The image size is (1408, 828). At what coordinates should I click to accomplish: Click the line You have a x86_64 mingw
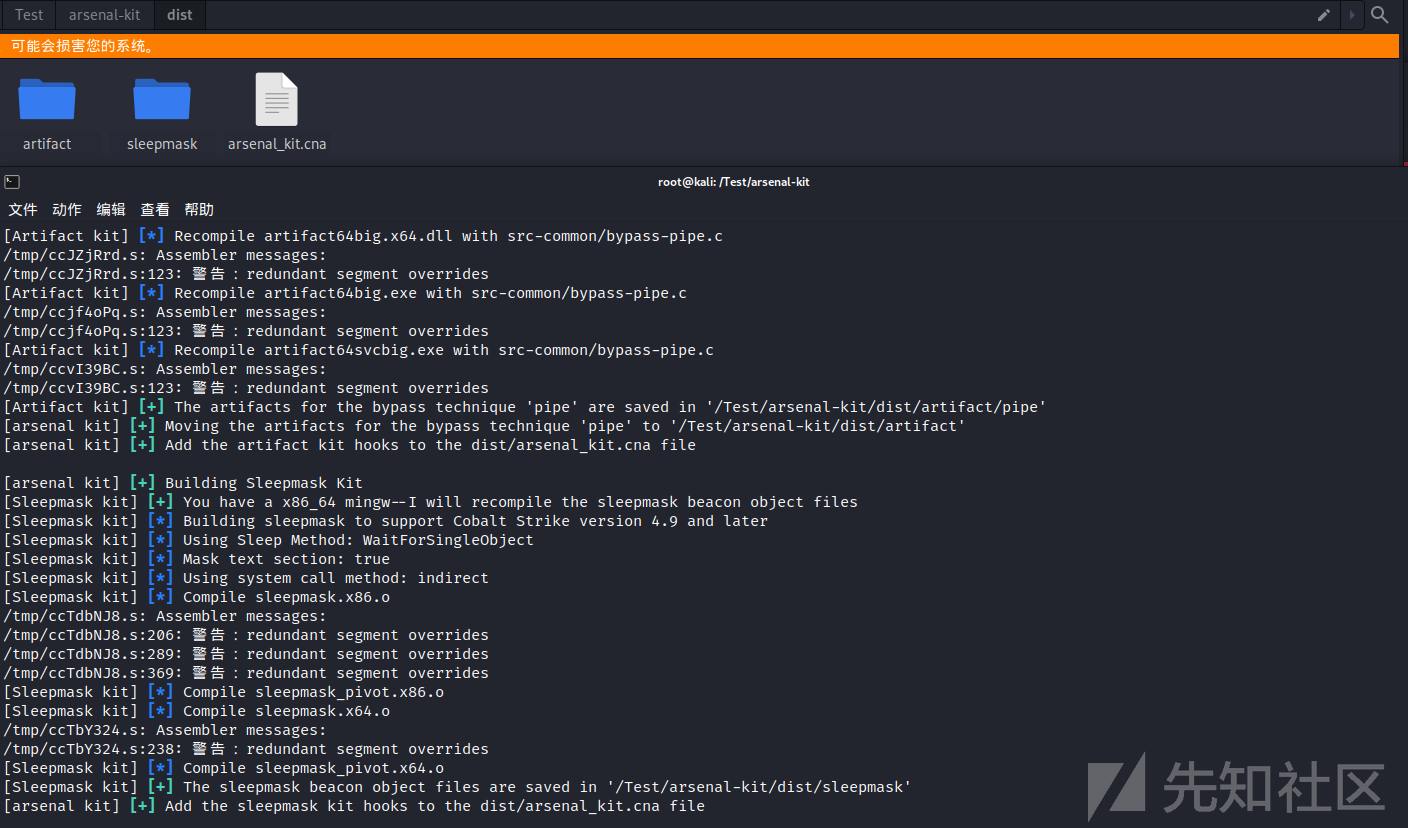coord(431,502)
